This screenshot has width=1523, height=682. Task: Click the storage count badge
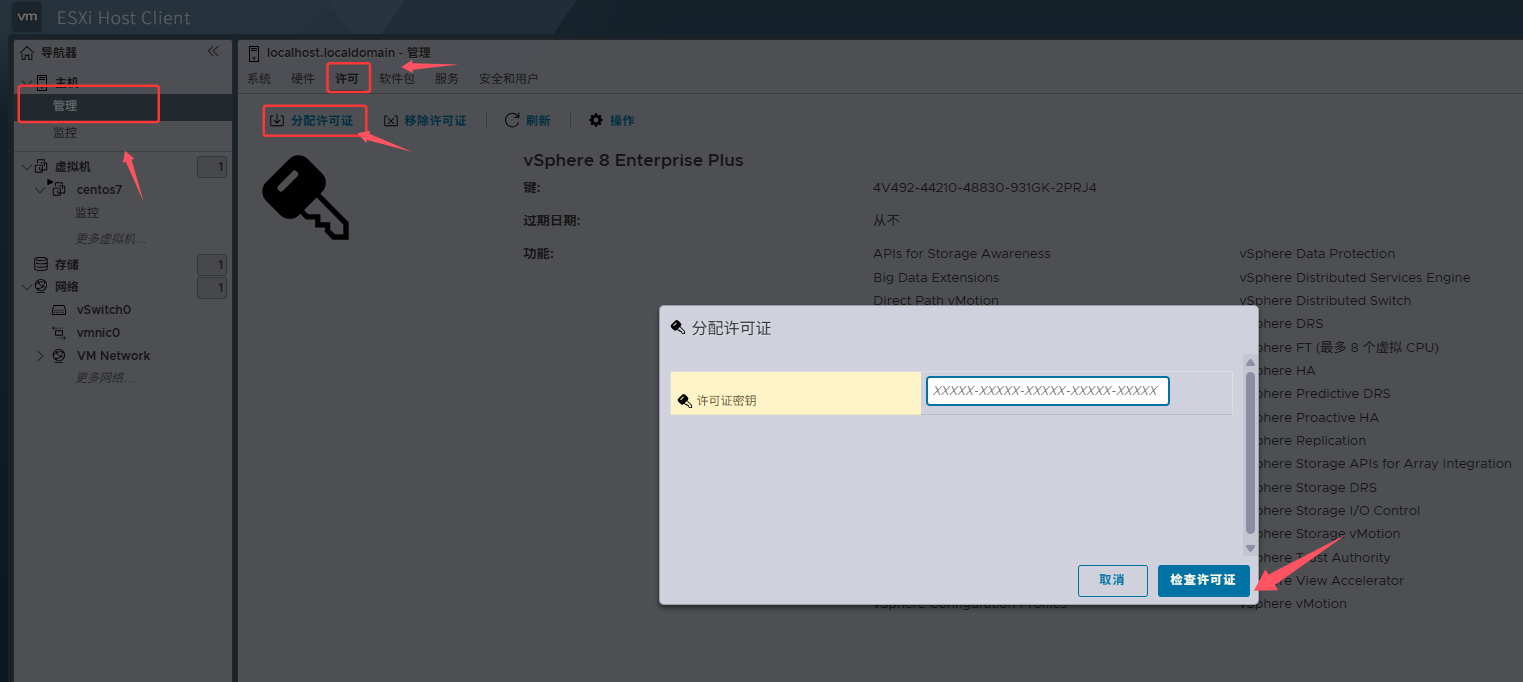[x=212, y=265]
